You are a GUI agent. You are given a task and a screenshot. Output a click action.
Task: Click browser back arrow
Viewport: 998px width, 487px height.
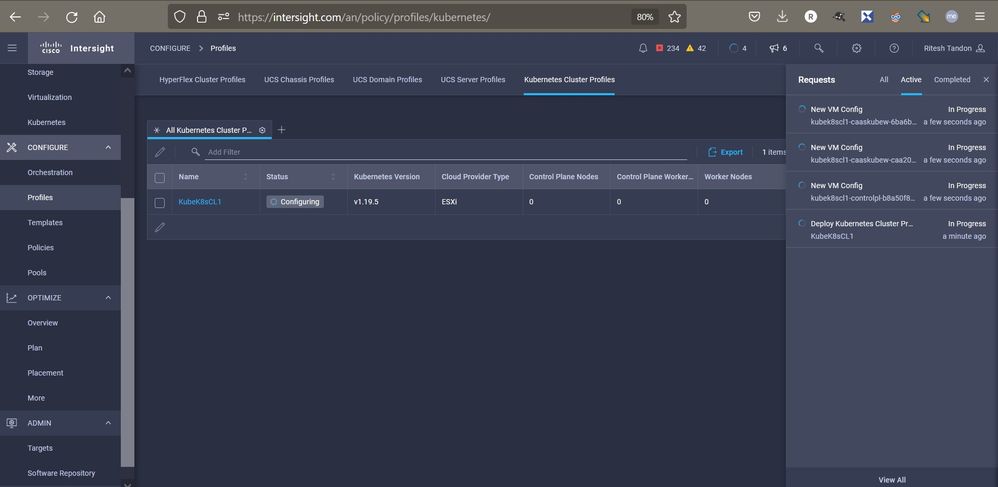[15, 17]
